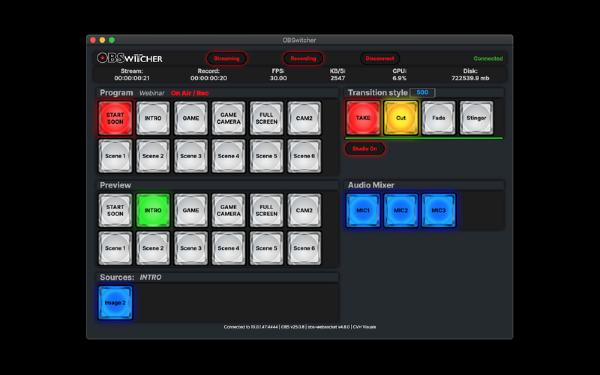Viewport: 600px width, 375px height.
Task: Toggle the Studio On mode button
Action: pyautogui.click(x=365, y=148)
